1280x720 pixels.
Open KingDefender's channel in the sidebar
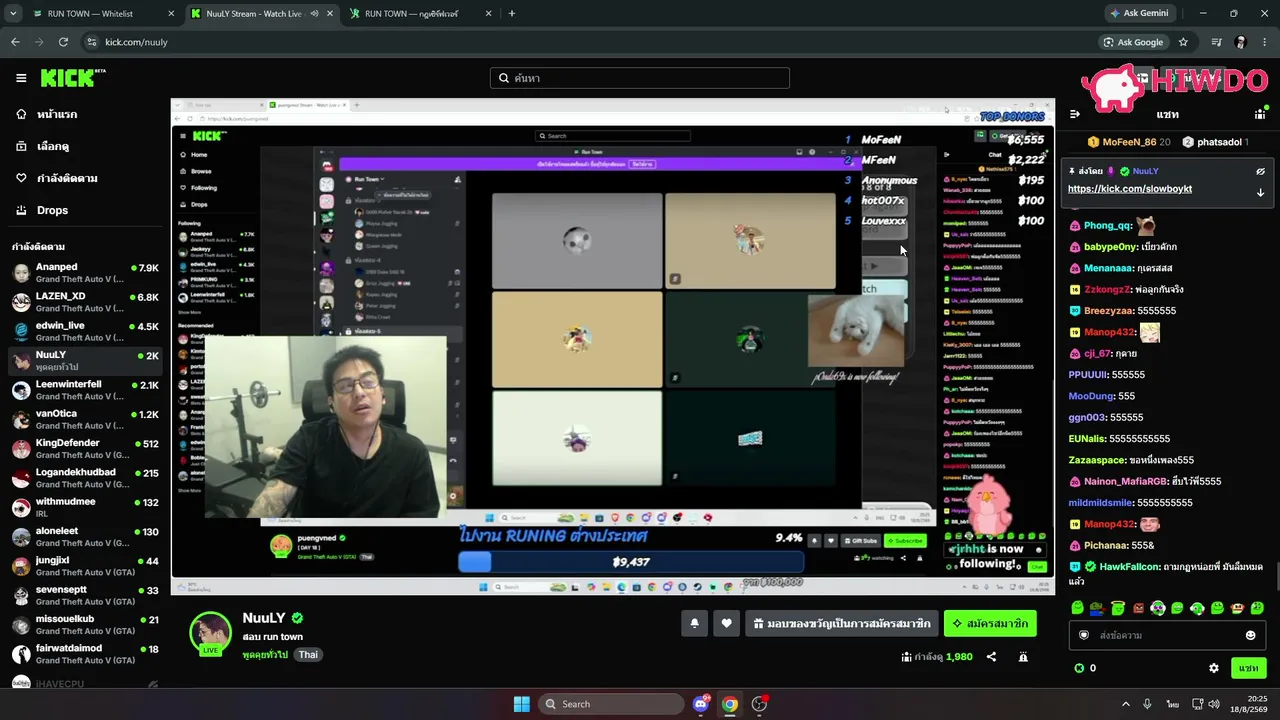[x=85, y=449]
